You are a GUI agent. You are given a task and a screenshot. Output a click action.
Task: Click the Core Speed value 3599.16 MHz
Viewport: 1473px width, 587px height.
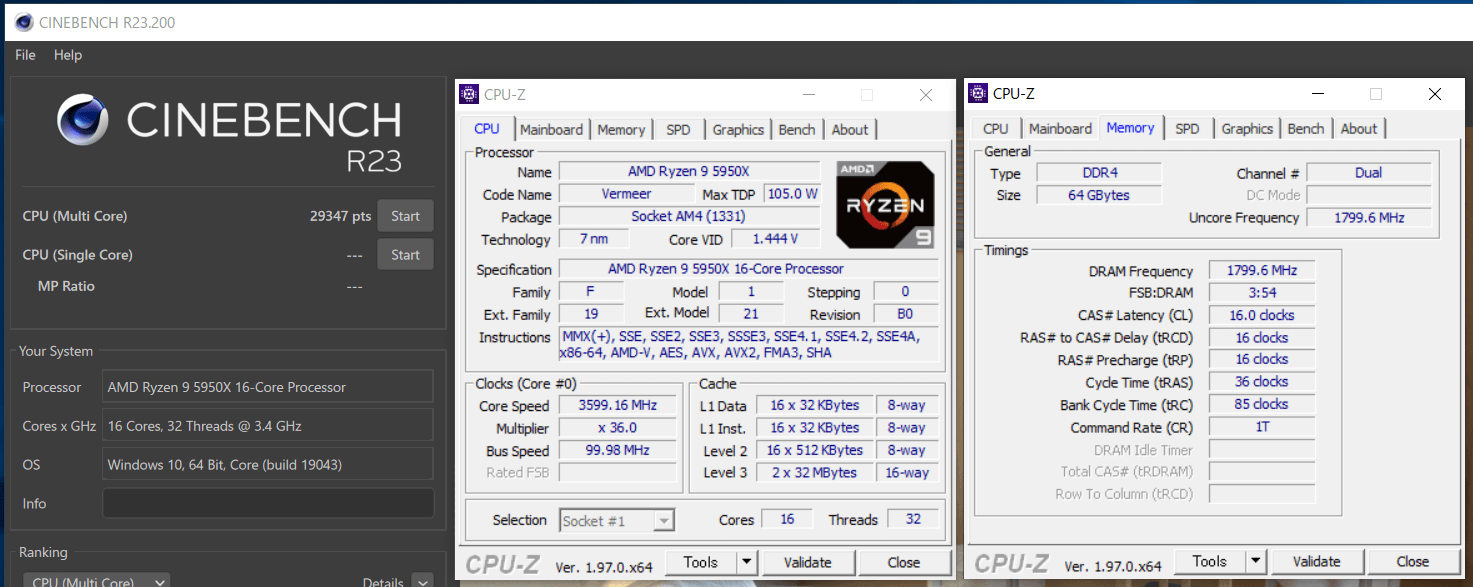click(617, 406)
